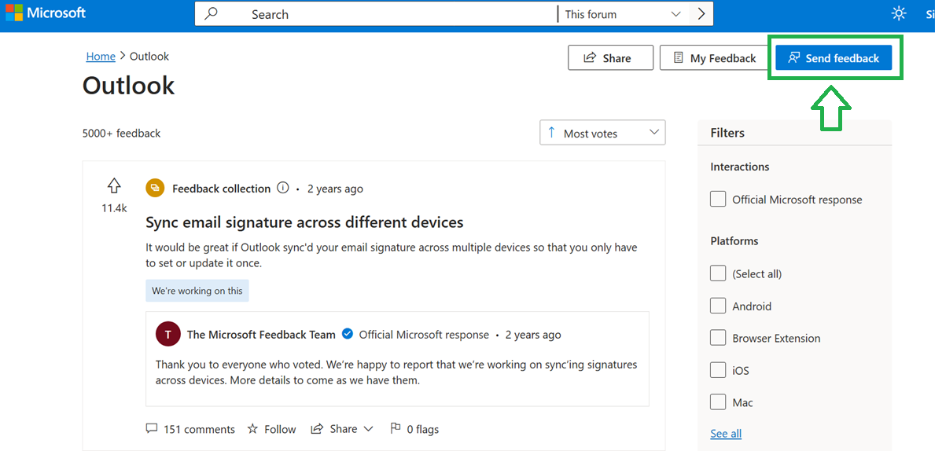Click the Microsoft logo icon
The image size is (936, 451).
point(14,13)
